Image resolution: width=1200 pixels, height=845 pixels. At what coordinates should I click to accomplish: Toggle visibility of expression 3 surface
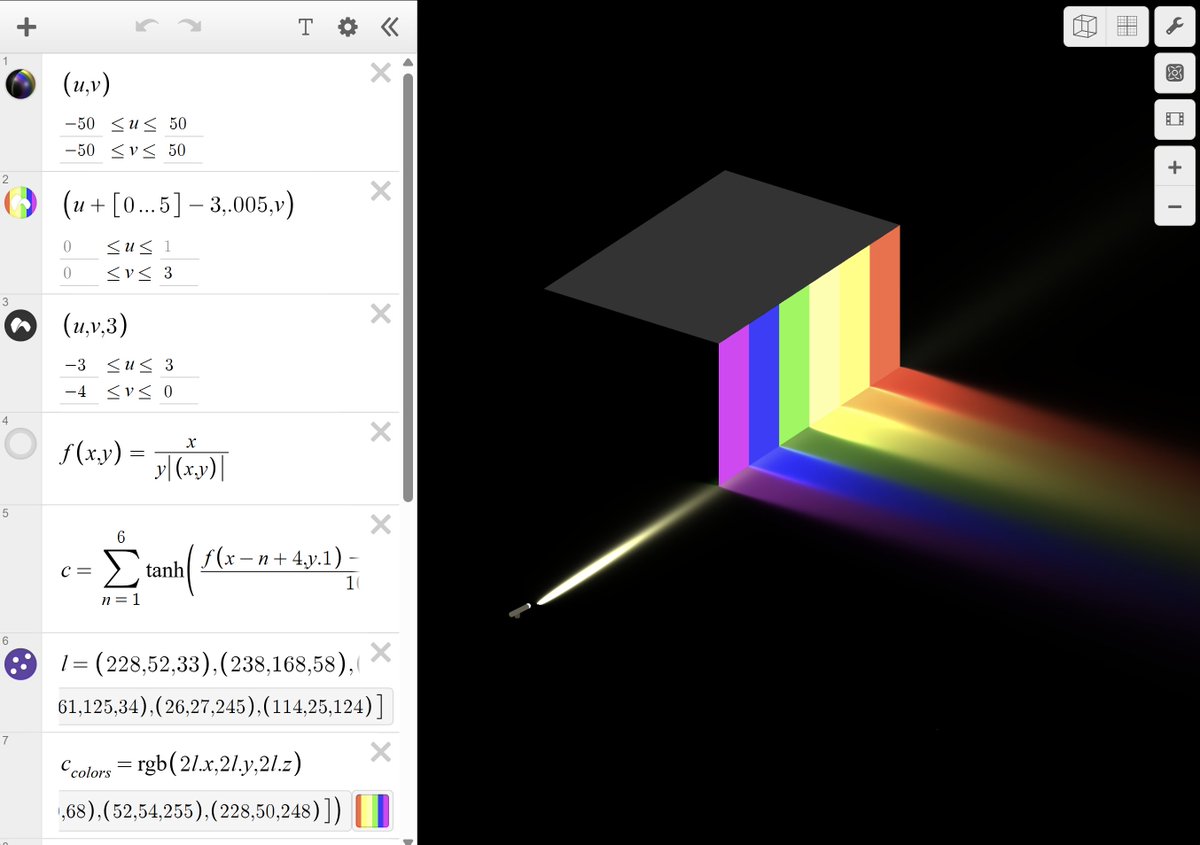[21, 325]
